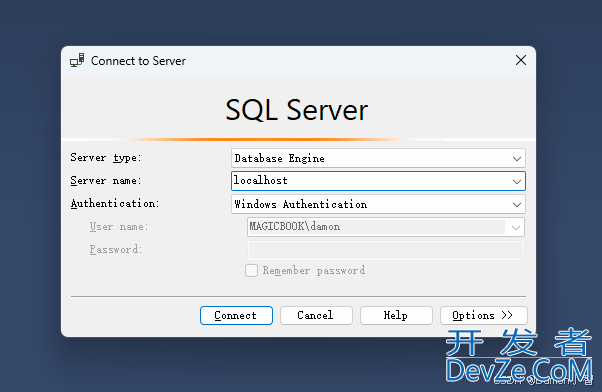Screen dimensions: 602x392
Task: Click the "SQL Server" banner heading
Action: pos(296,110)
